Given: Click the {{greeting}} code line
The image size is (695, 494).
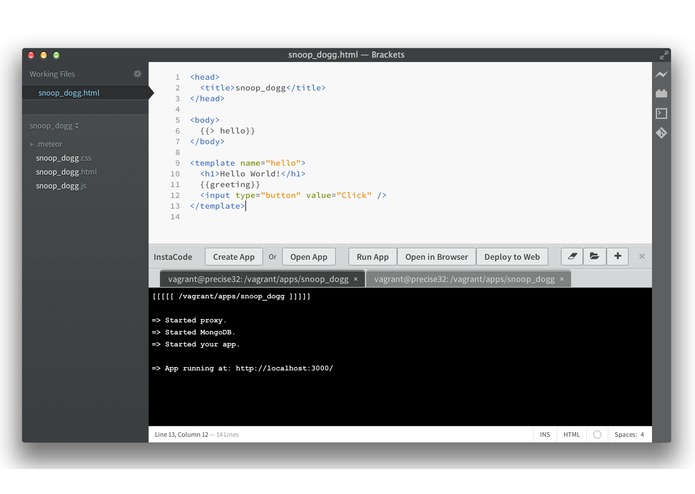Looking at the screenshot, I should point(230,185).
